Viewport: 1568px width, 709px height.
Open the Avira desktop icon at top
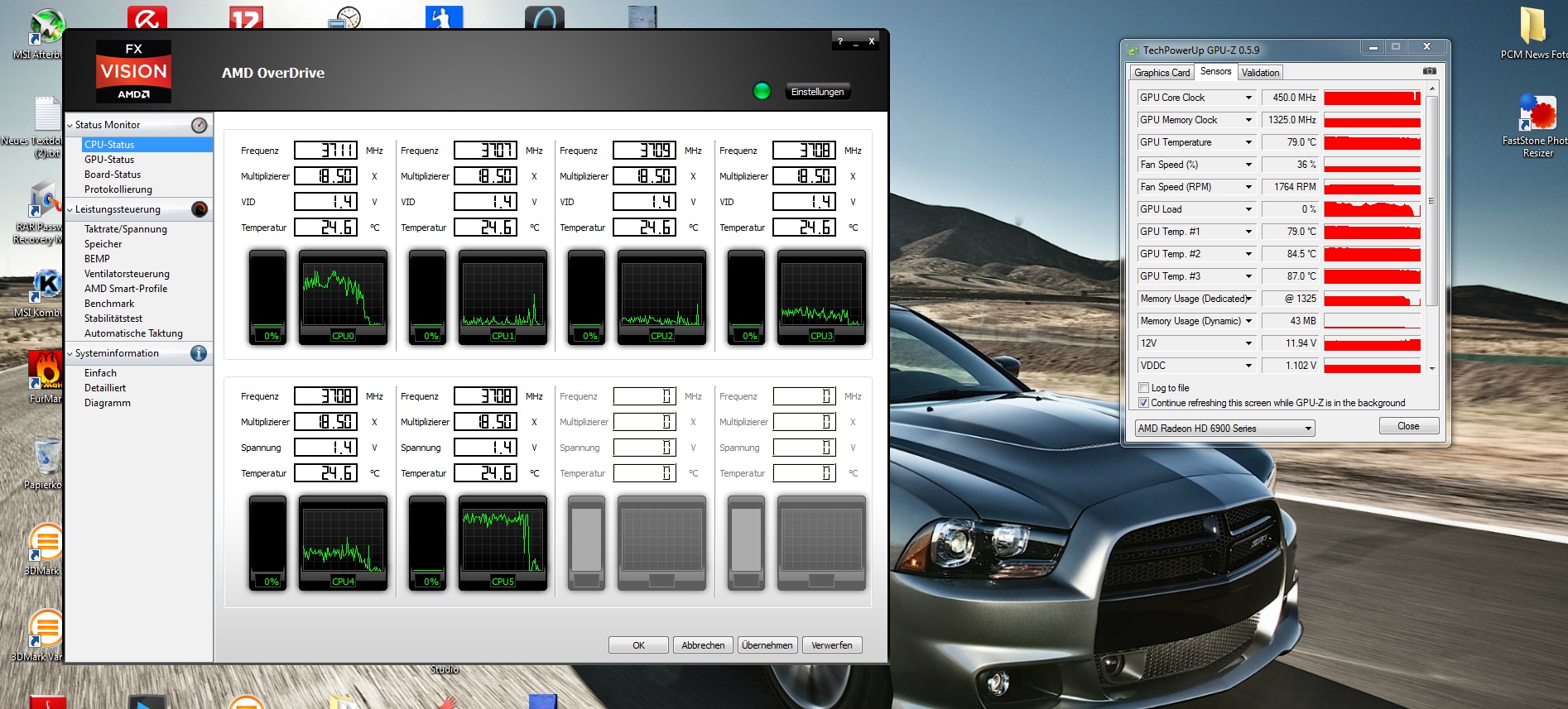pyautogui.click(x=147, y=17)
